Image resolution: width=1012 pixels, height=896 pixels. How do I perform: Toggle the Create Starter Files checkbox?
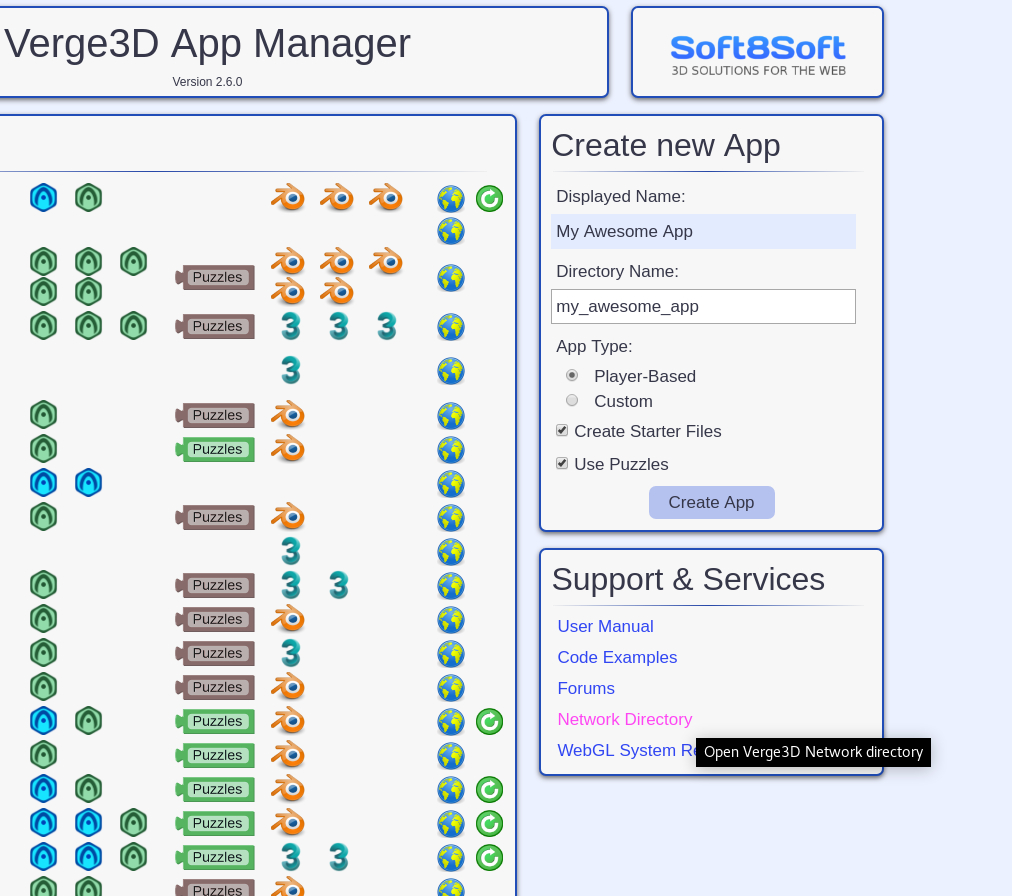(x=562, y=431)
